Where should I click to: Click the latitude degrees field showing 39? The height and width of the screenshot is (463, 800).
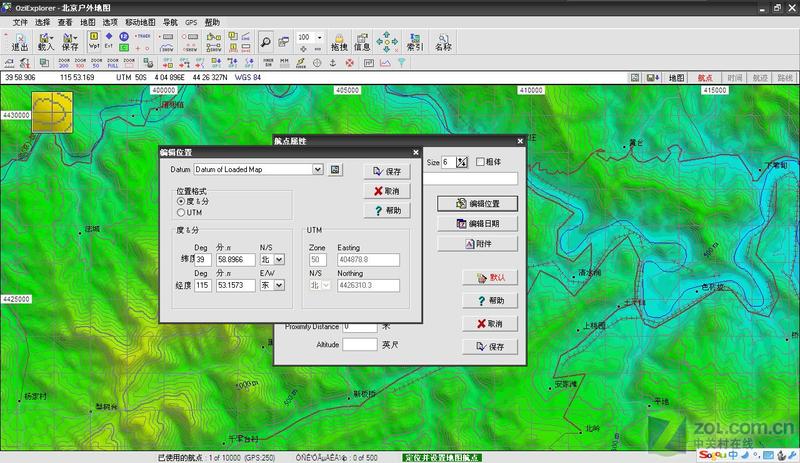pos(203,260)
